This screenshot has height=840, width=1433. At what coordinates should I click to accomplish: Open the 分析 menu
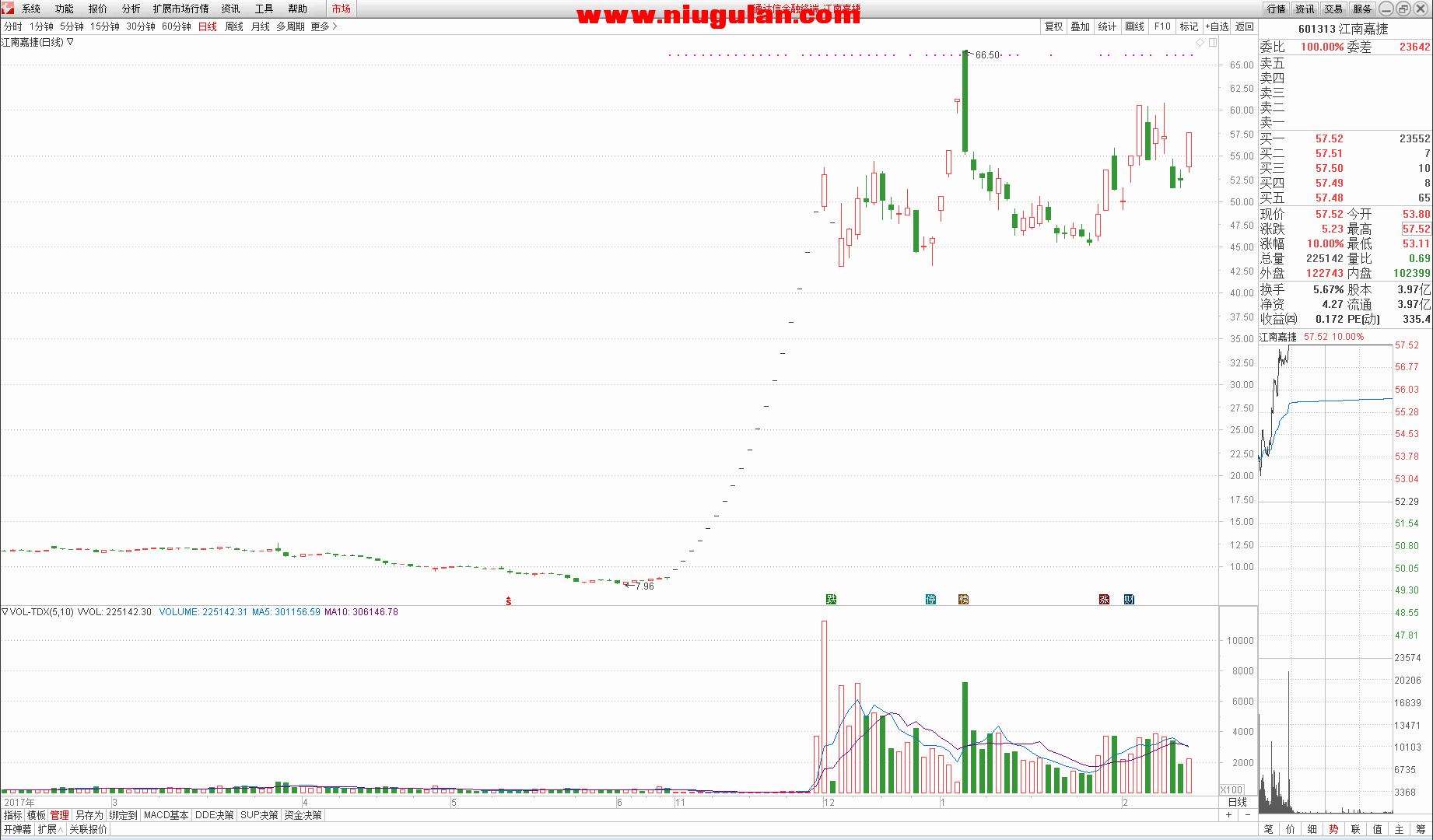[131, 9]
